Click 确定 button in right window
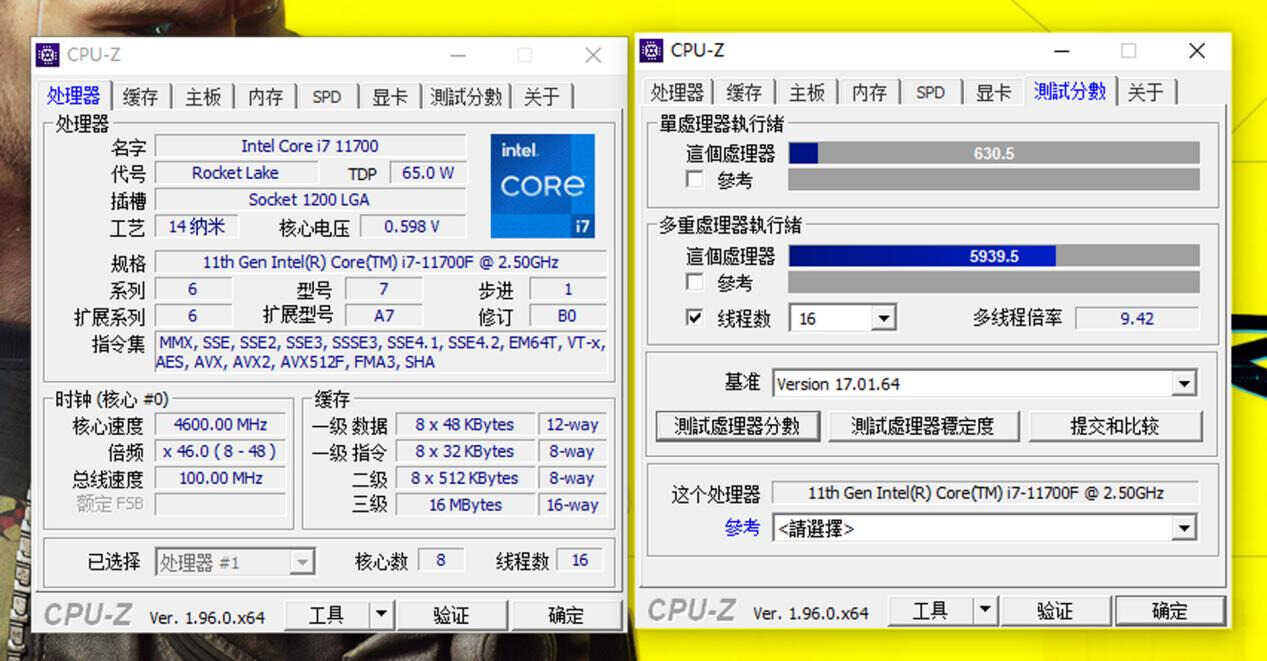 coord(1170,611)
